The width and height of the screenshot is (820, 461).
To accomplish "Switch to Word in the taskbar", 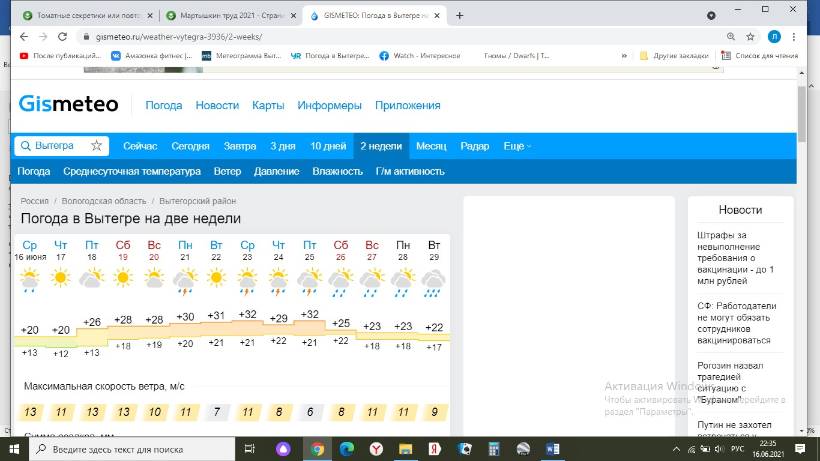I will (552, 449).
